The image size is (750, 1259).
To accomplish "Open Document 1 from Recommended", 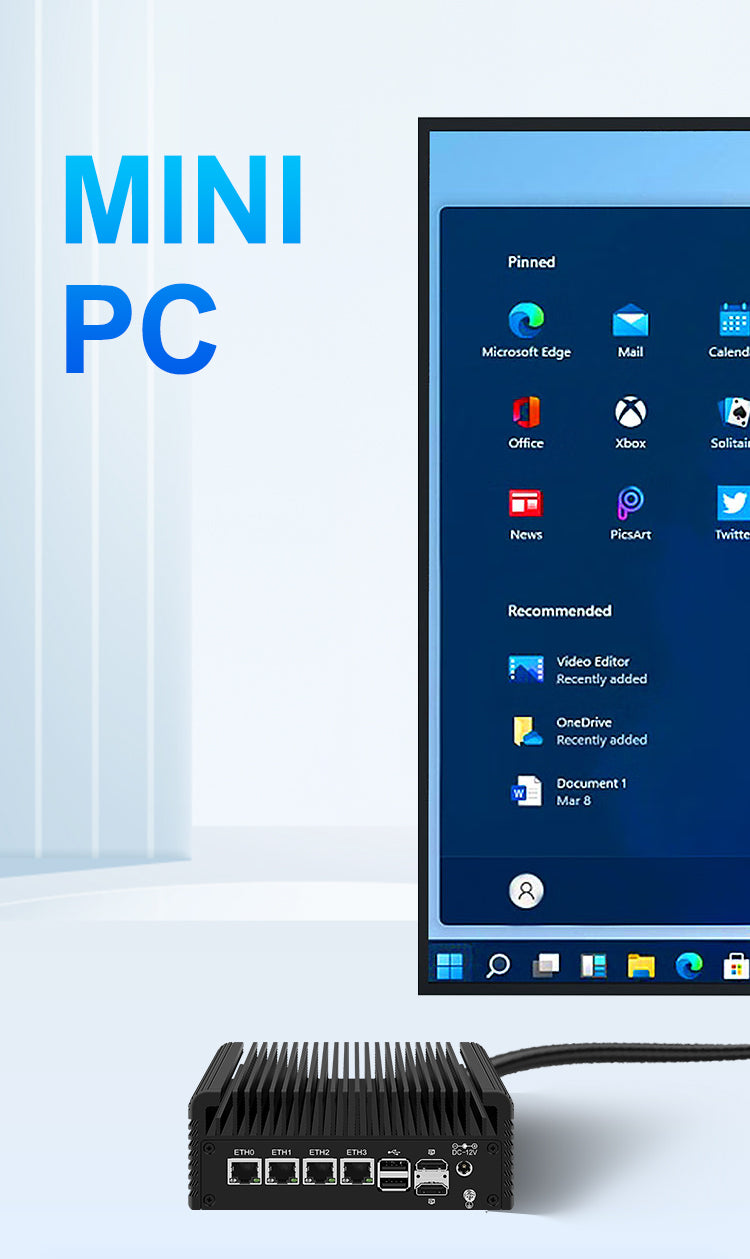I will pyautogui.click(x=526, y=791).
